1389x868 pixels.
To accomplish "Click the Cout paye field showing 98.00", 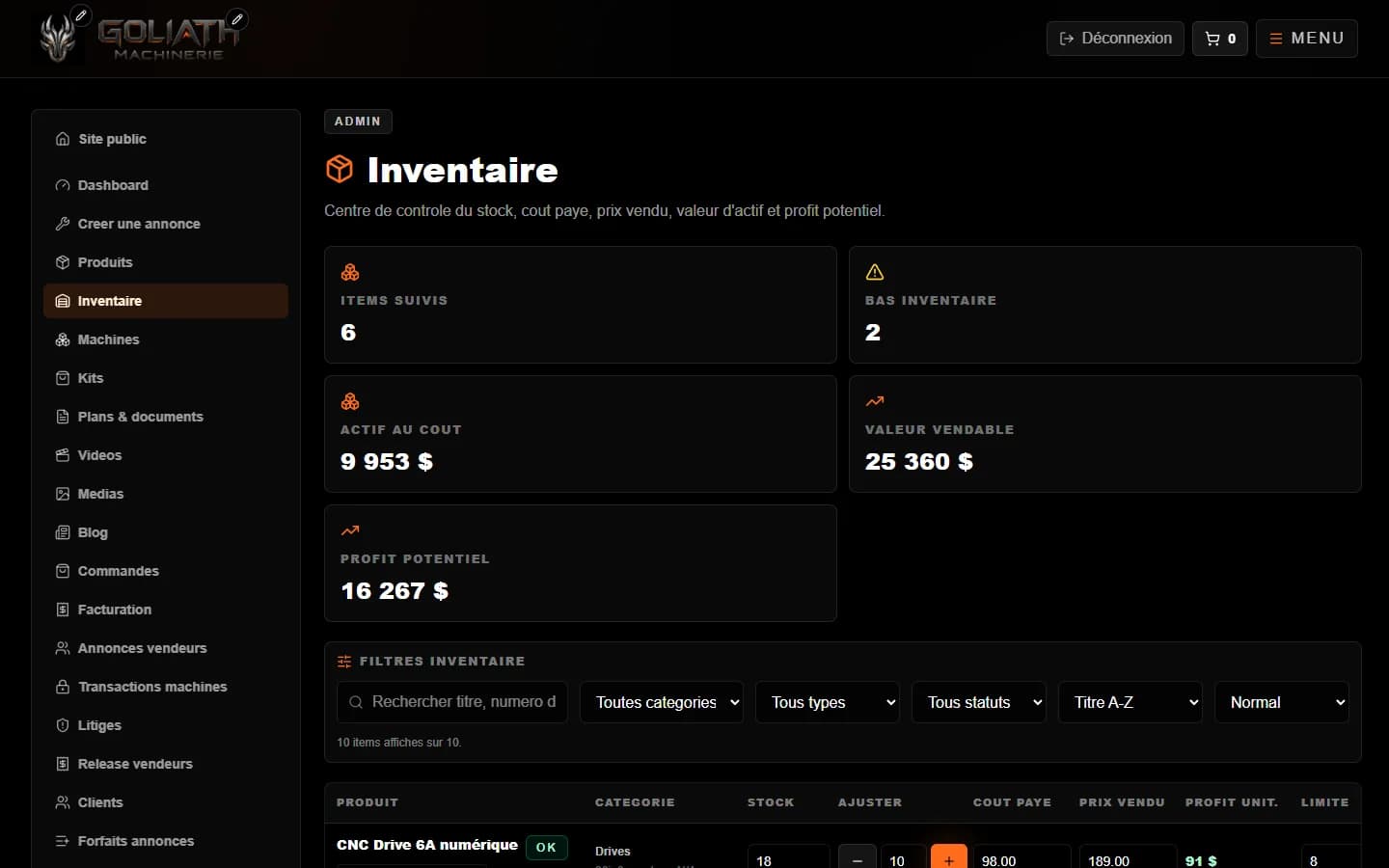I will pyautogui.click(x=1021, y=858).
